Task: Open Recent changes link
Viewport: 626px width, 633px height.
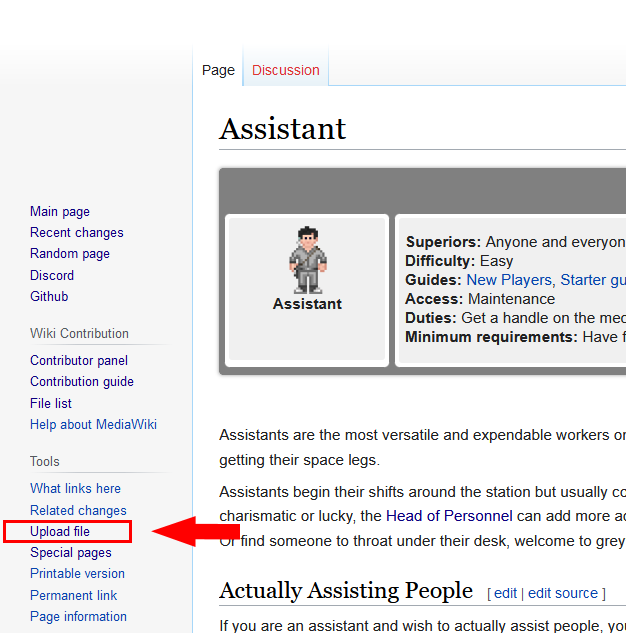Action: point(77,232)
